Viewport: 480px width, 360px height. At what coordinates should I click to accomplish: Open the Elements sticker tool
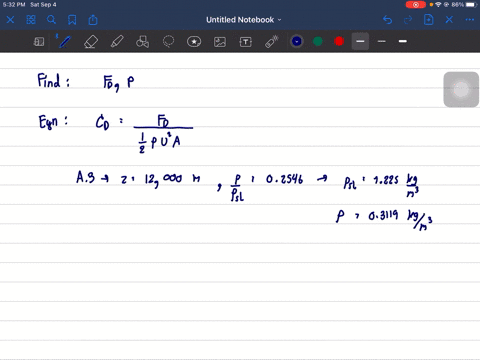194,42
